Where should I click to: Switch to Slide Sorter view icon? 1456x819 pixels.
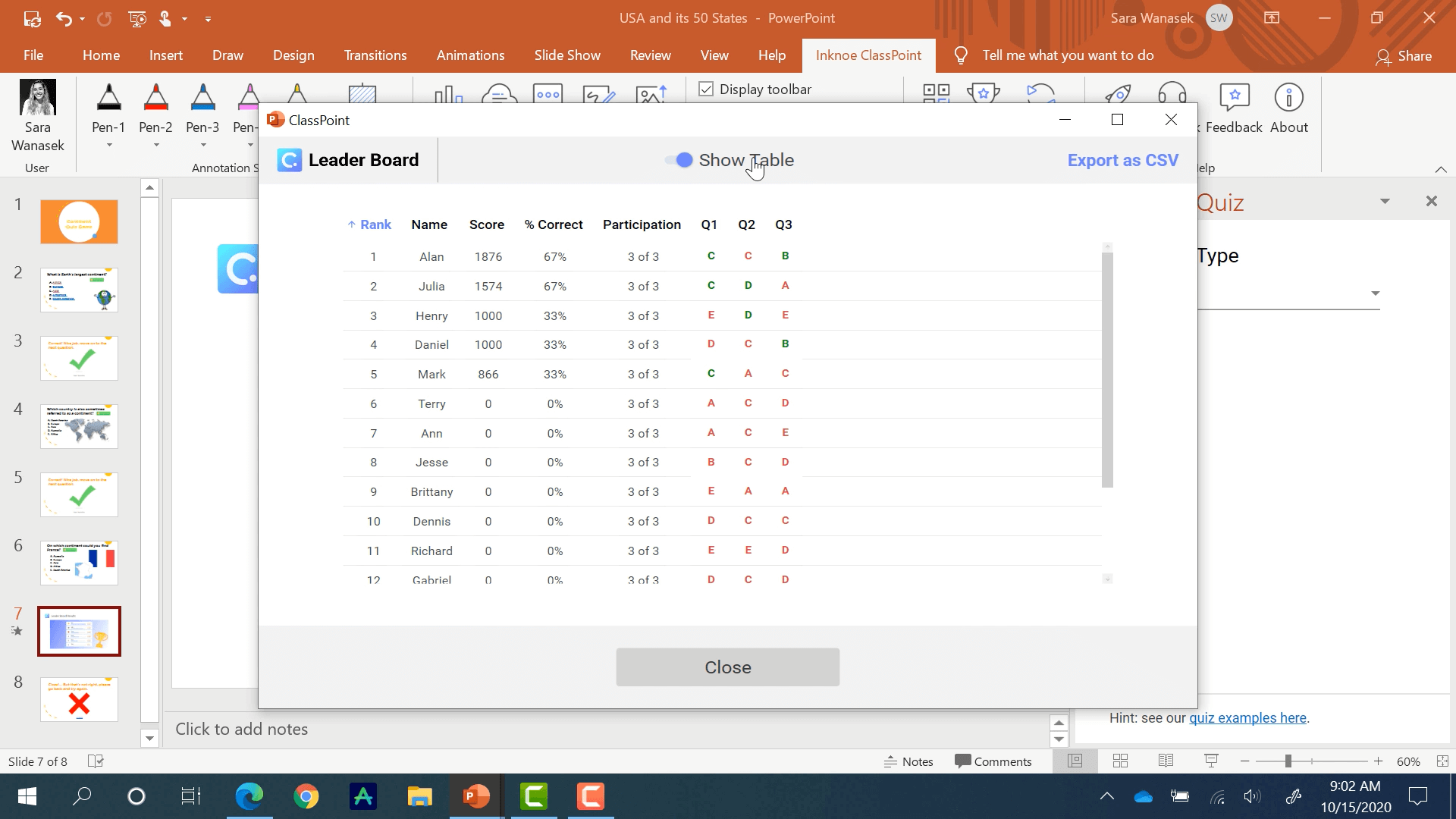point(1120,761)
